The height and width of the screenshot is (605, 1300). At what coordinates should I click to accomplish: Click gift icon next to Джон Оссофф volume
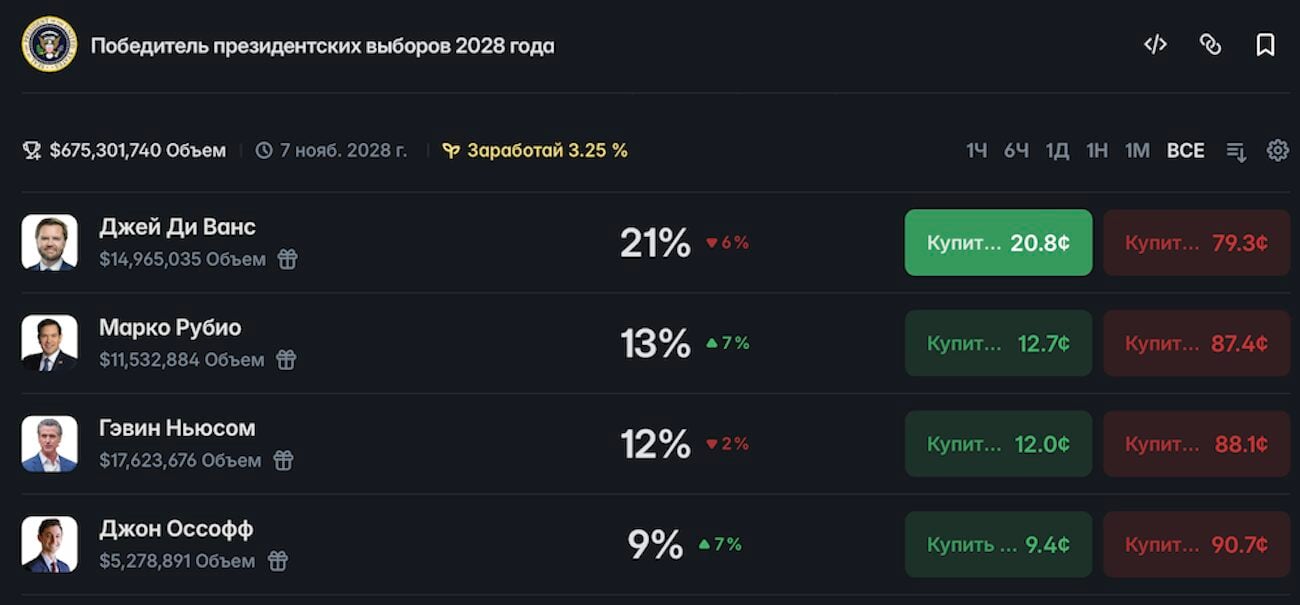pos(277,561)
